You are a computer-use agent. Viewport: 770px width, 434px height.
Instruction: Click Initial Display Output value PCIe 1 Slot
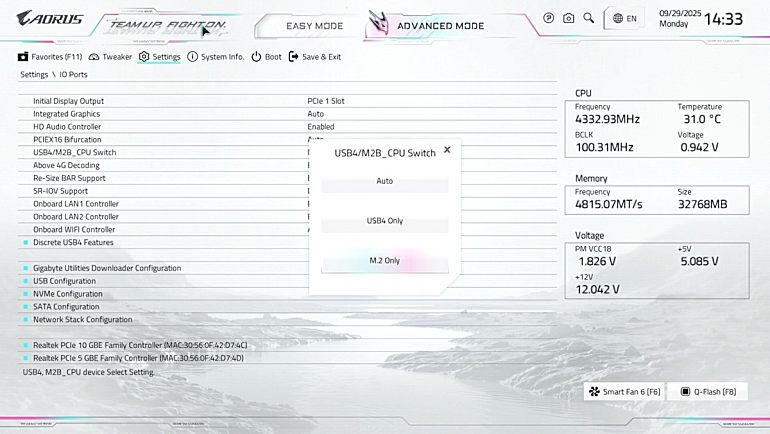tap(326, 101)
